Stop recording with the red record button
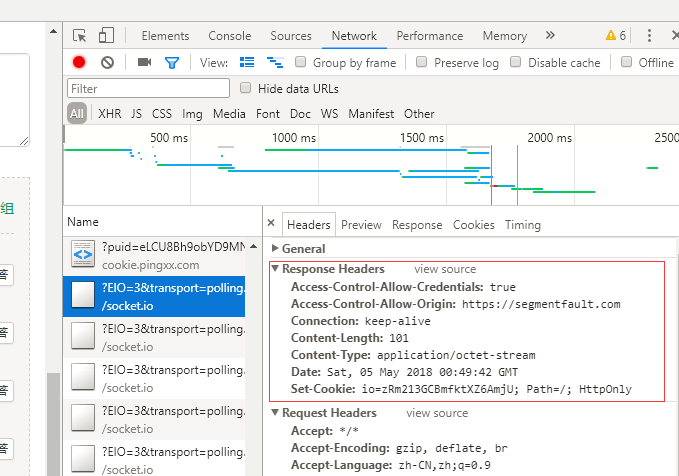Image resolution: width=679 pixels, height=476 pixels. (x=79, y=62)
